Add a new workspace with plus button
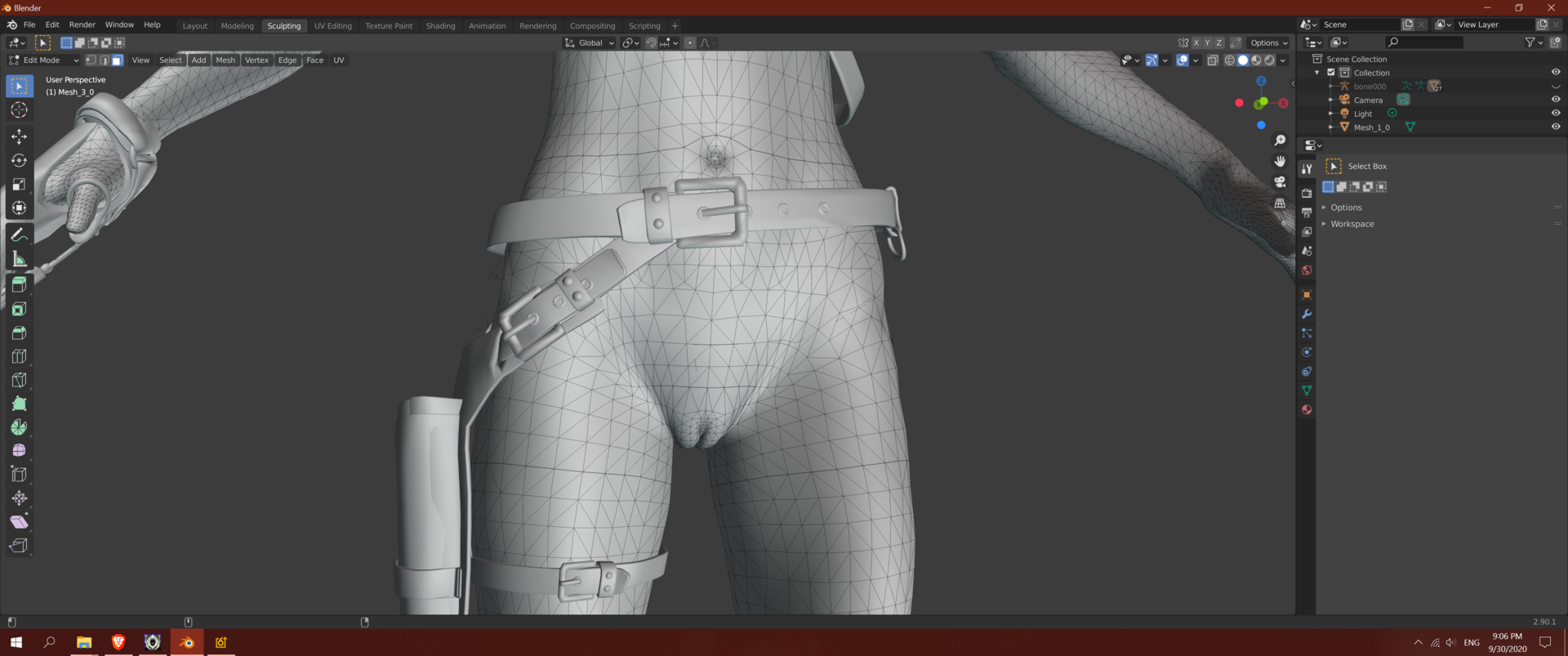This screenshot has height=656, width=1568. click(x=675, y=26)
